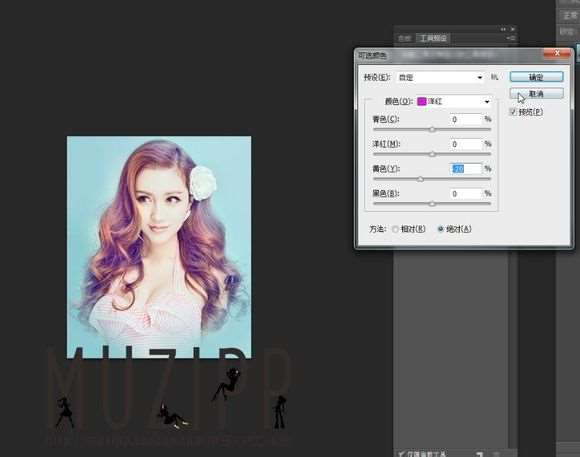
Task: Close the Selective Color dialog
Action: coord(557,54)
